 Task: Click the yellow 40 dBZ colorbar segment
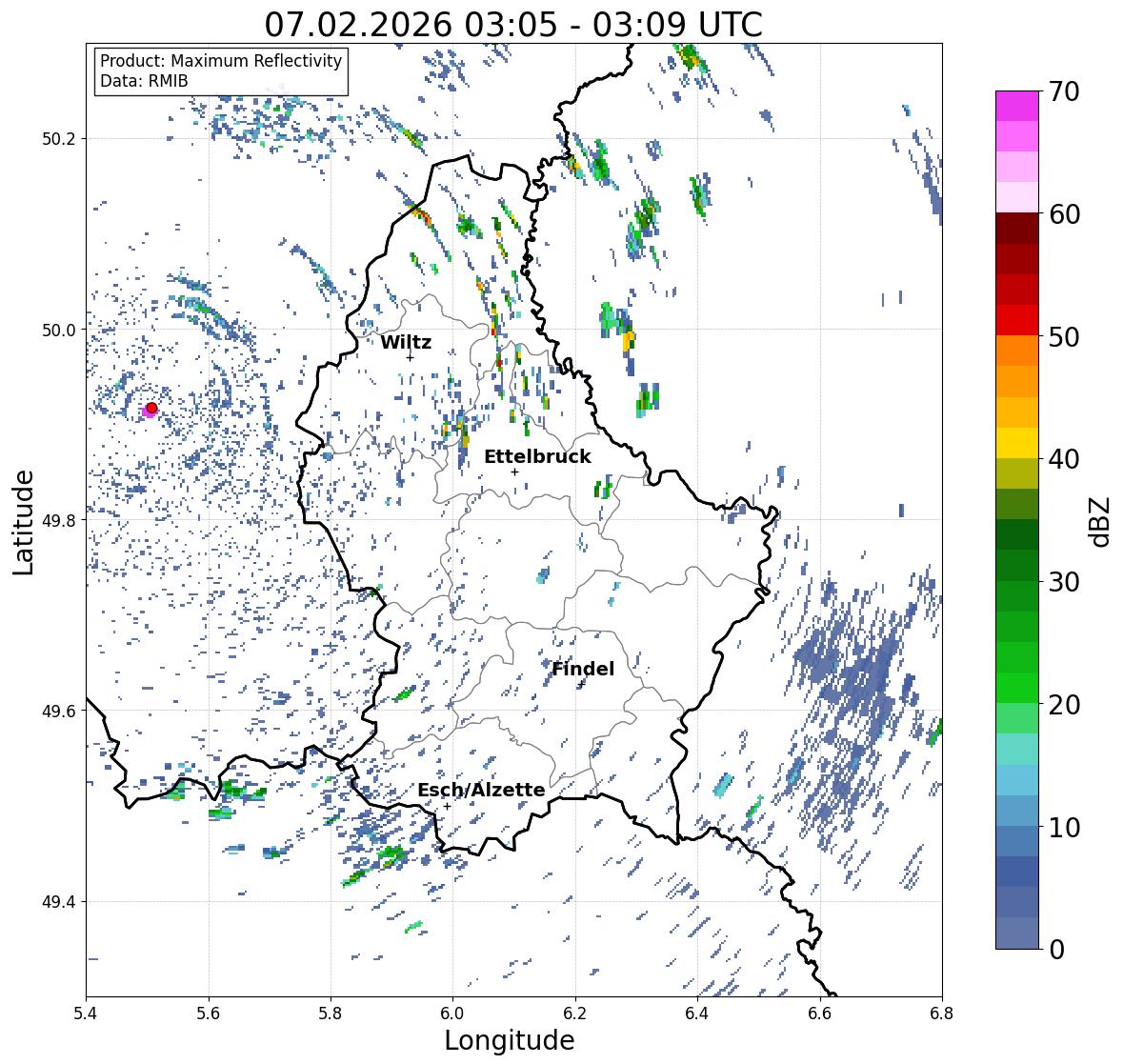point(1017,443)
